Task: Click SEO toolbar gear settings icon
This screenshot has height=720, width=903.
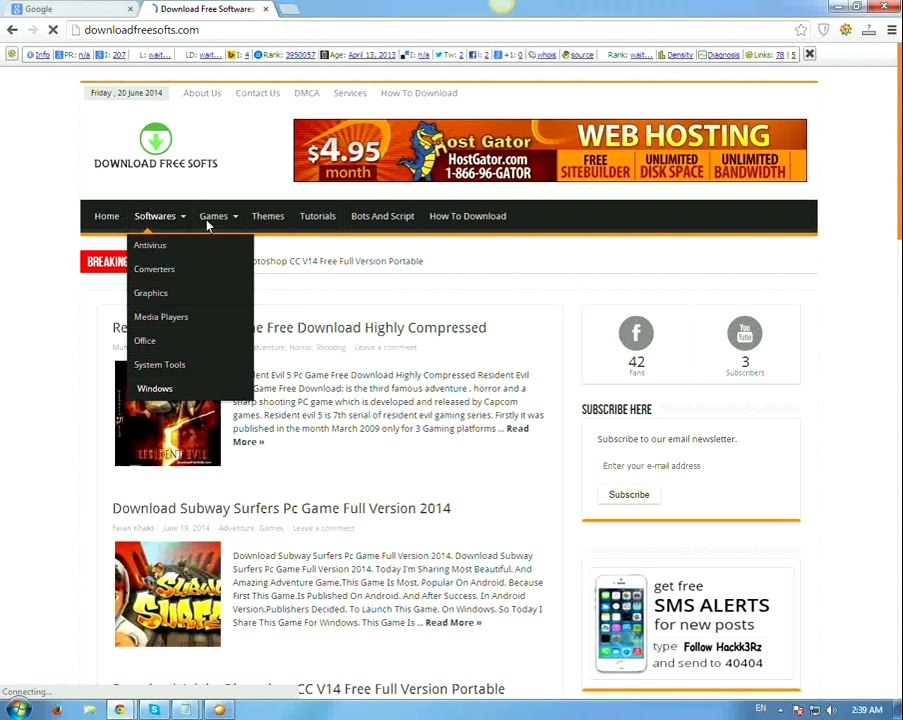Action: (12, 54)
